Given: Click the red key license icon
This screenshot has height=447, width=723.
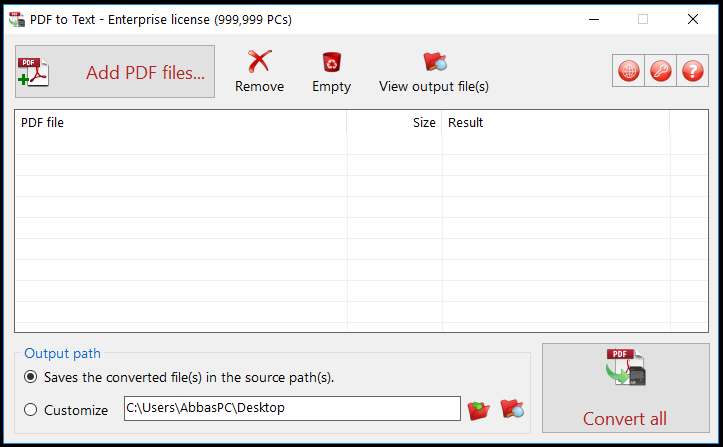Looking at the screenshot, I should pos(661,71).
